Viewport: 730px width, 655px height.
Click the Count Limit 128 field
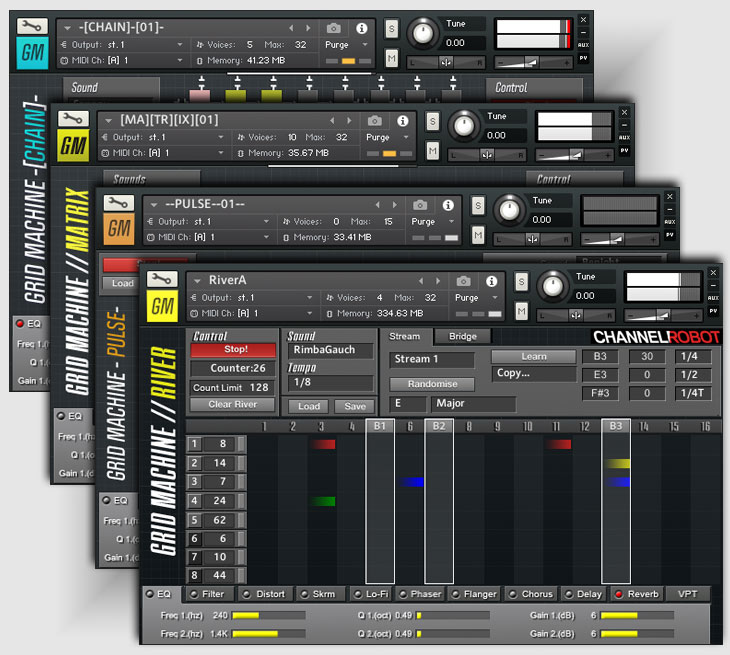pyautogui.click(x=231, y=387)
